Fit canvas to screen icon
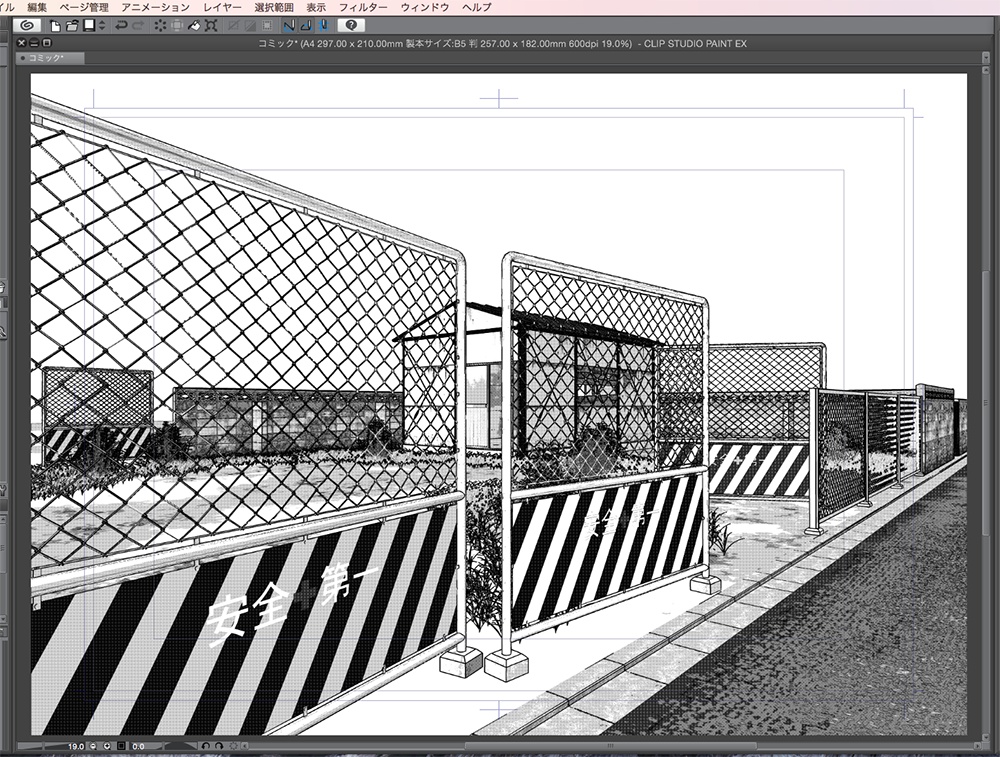 click(x=121, y=746)
